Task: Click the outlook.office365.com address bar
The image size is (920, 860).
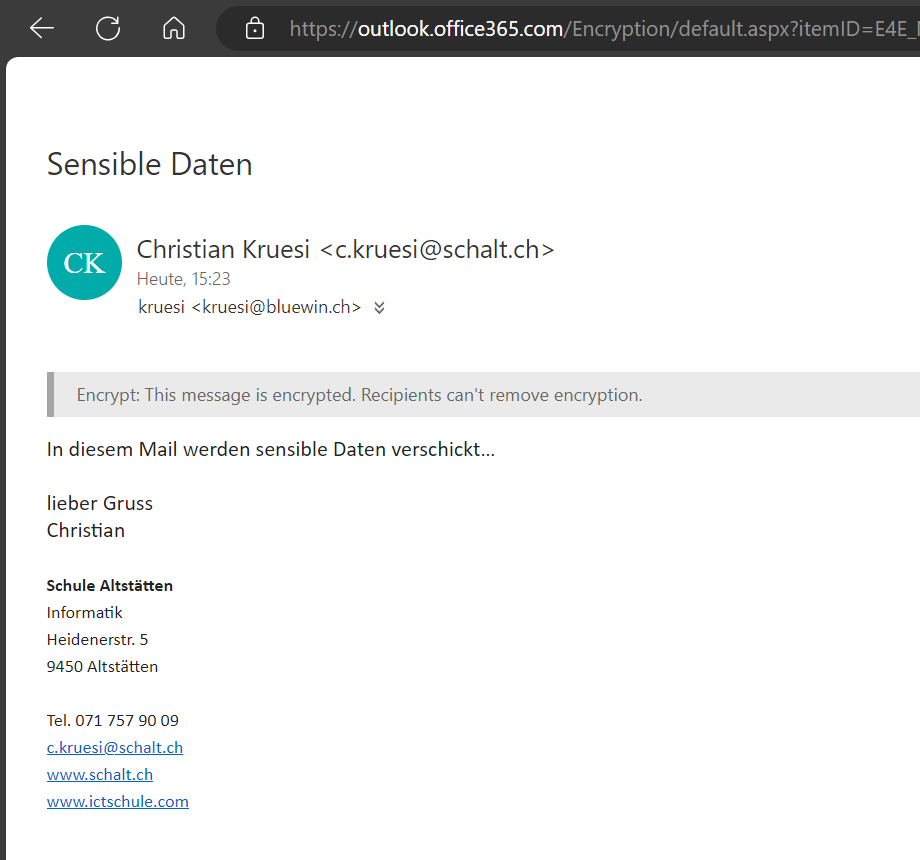Action: 600,29
